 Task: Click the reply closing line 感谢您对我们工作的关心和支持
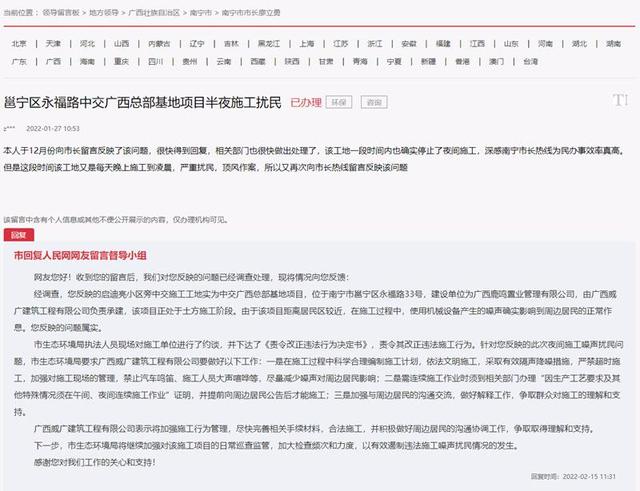94,462
